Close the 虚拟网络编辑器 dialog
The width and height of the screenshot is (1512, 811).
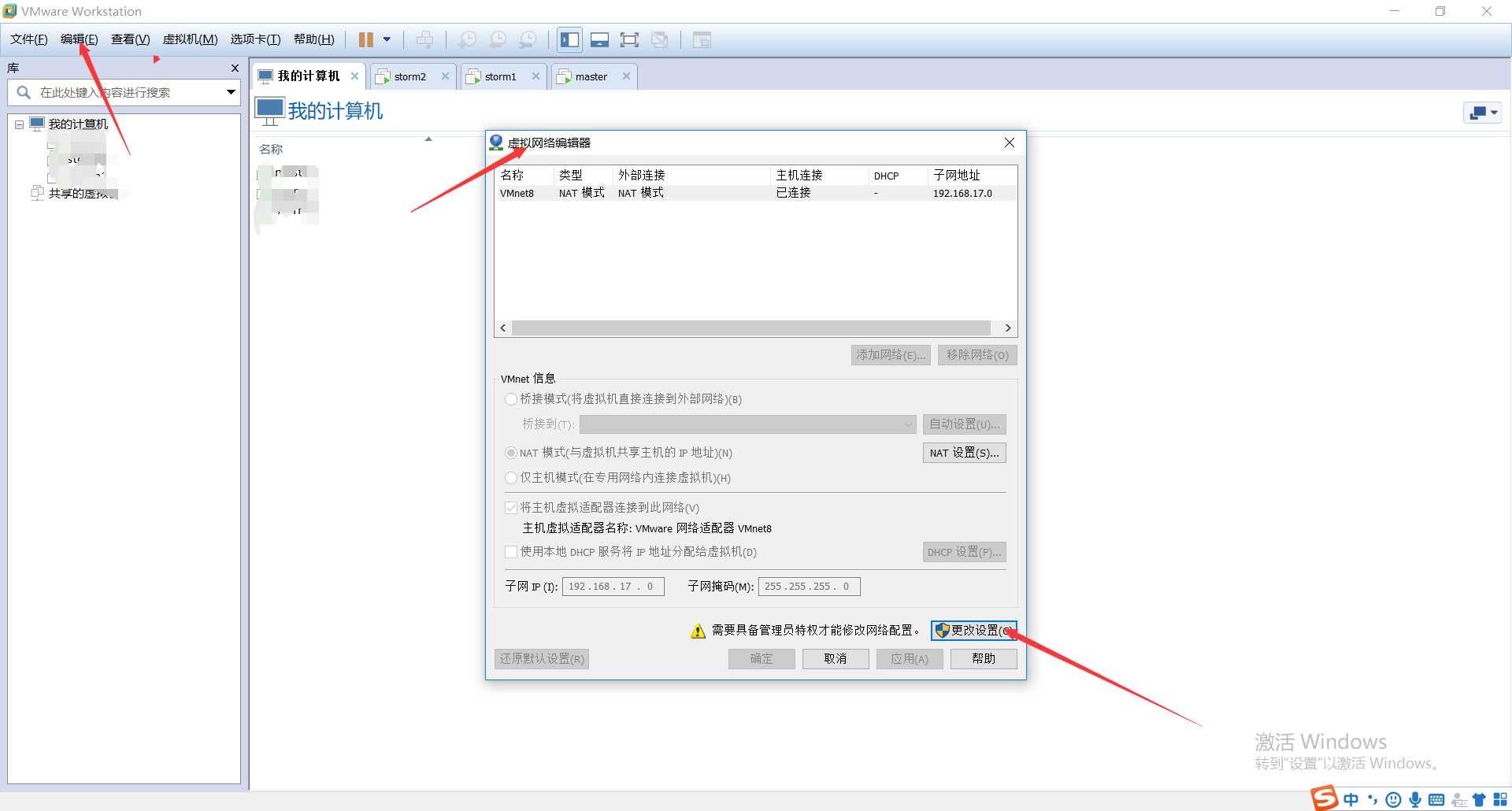pyautogui.click(x=1010, y=143)
